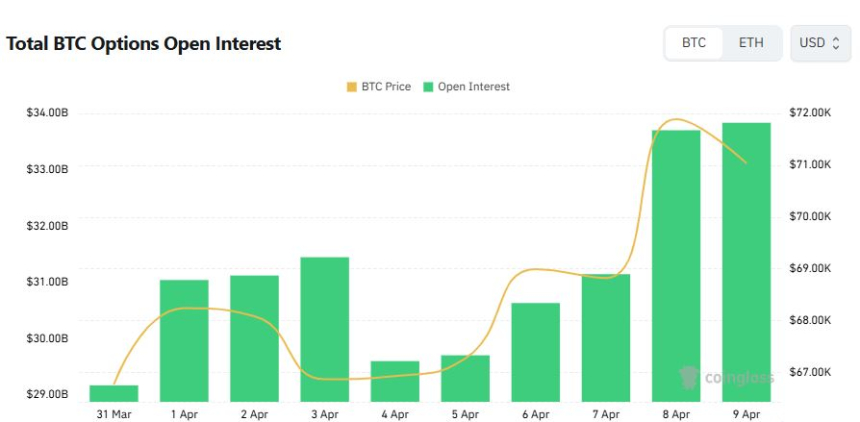
Task: Select the 9 Apr open interest bar
Action: click(746, 261)
